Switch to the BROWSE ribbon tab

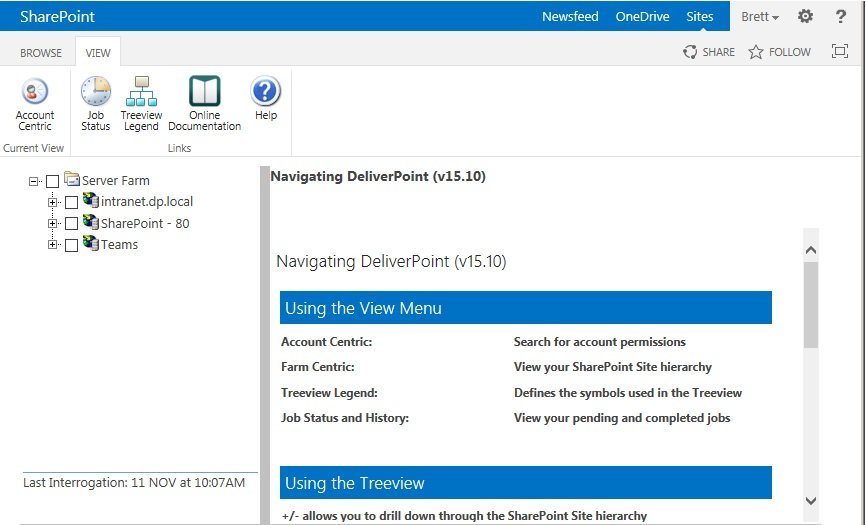point(41,53)
